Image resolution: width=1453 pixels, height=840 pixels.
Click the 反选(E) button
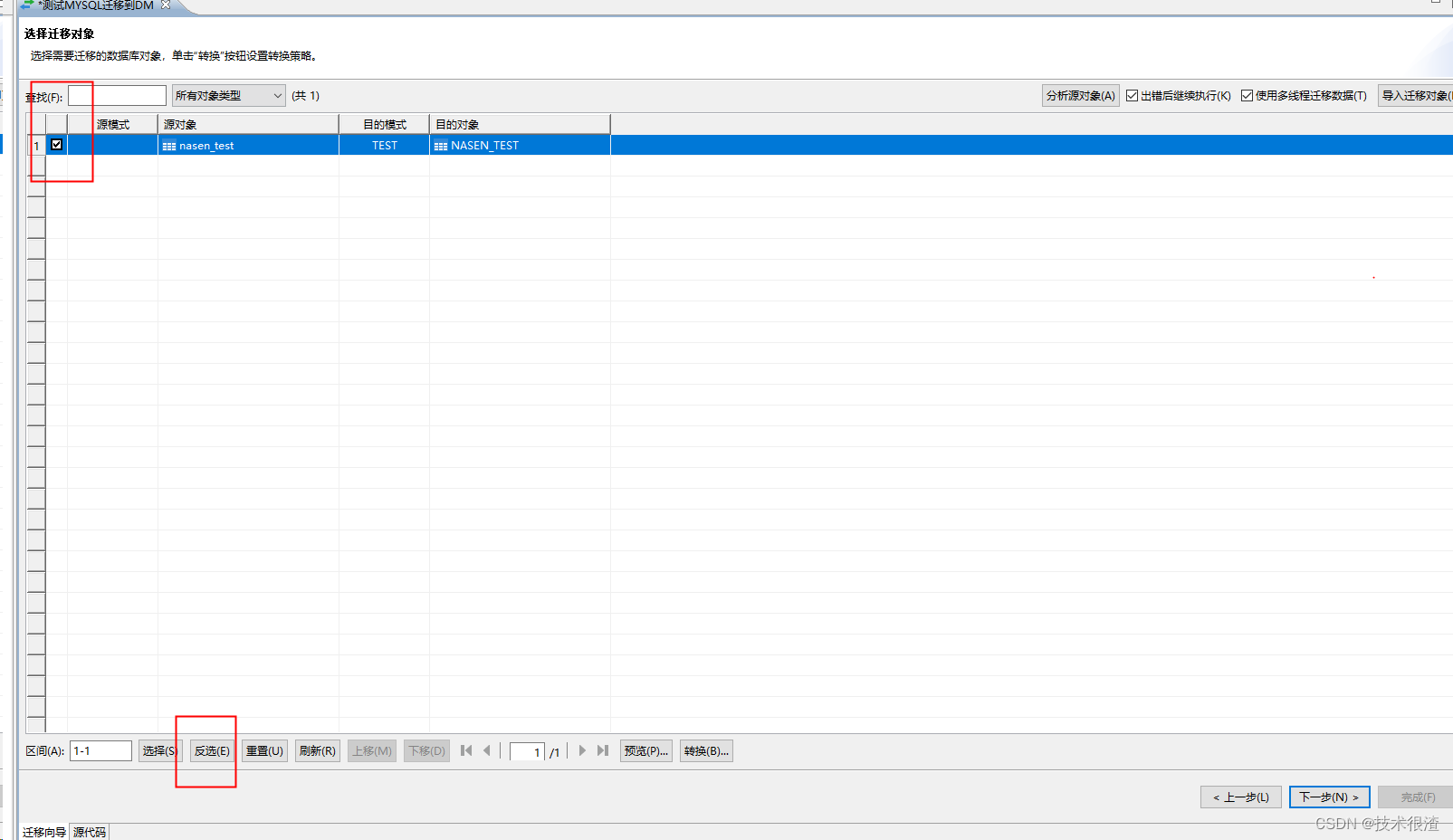212,750
